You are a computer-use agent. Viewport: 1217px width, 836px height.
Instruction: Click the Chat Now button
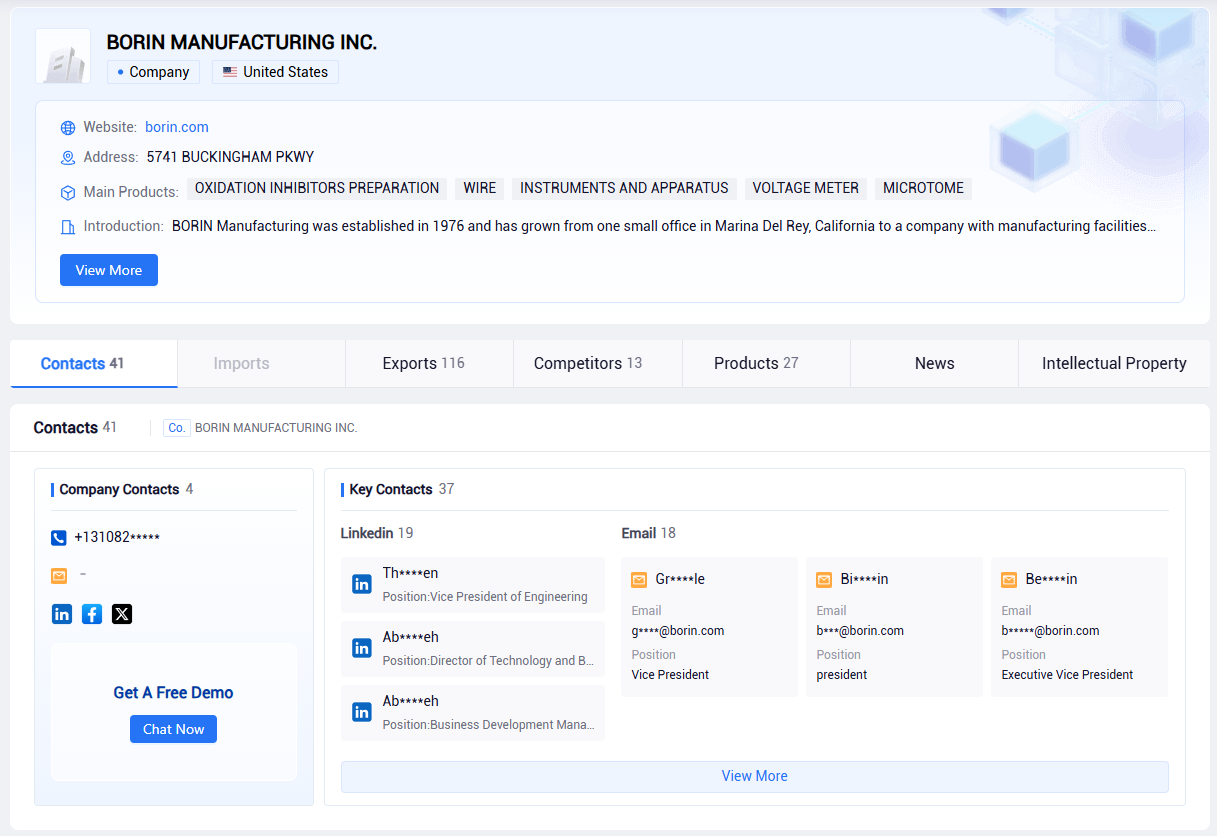pos(173,729)
